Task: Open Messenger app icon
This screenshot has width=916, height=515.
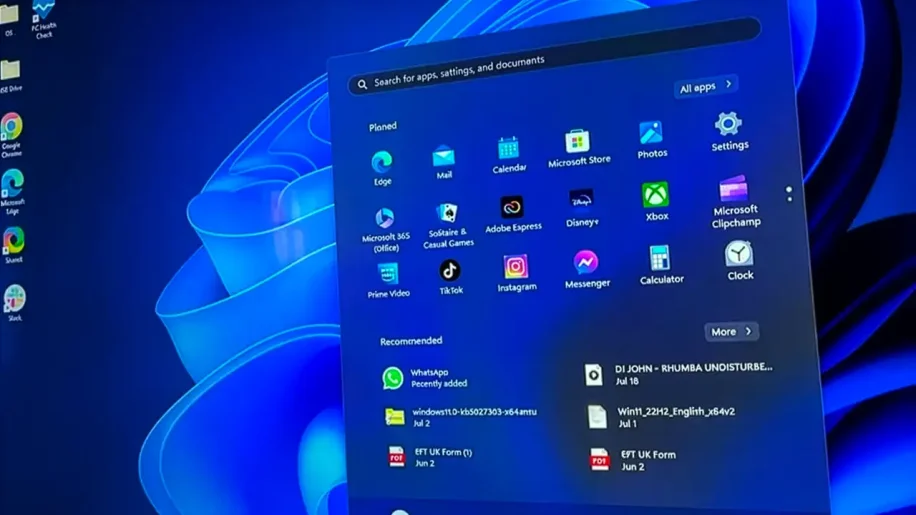Action: tap(586, 263)
